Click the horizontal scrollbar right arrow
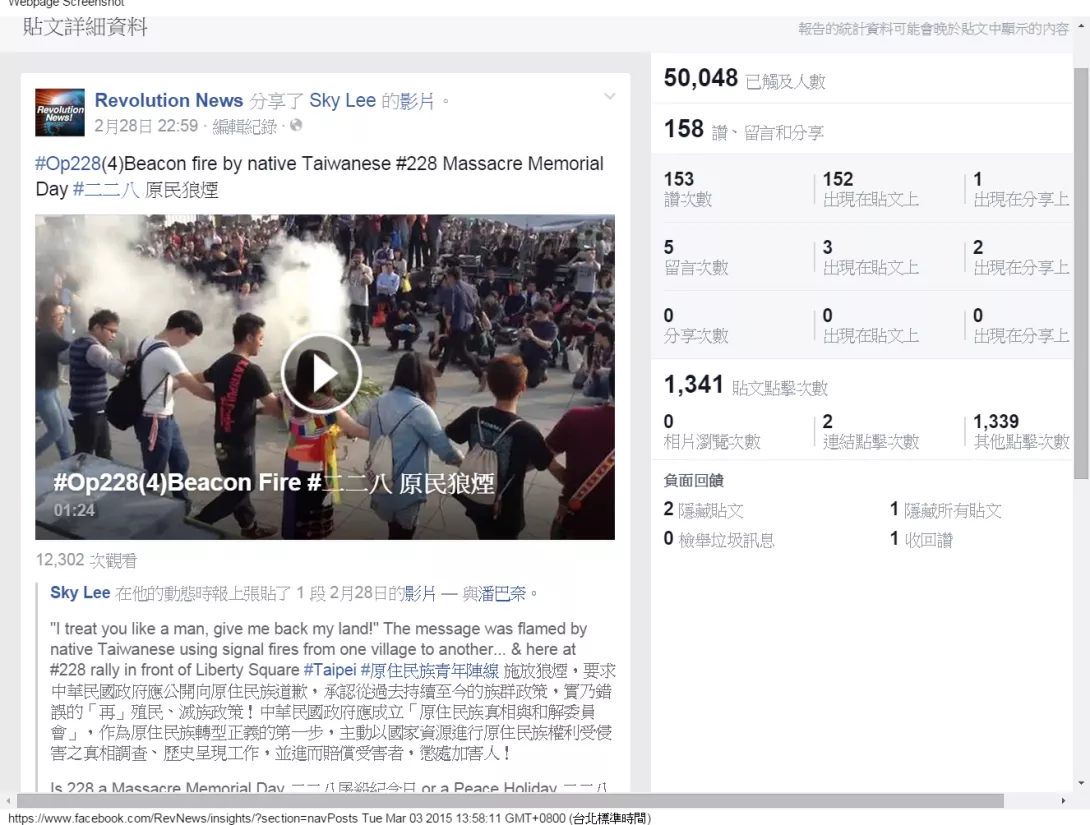1090x825 pixels. click(1063, 801)
